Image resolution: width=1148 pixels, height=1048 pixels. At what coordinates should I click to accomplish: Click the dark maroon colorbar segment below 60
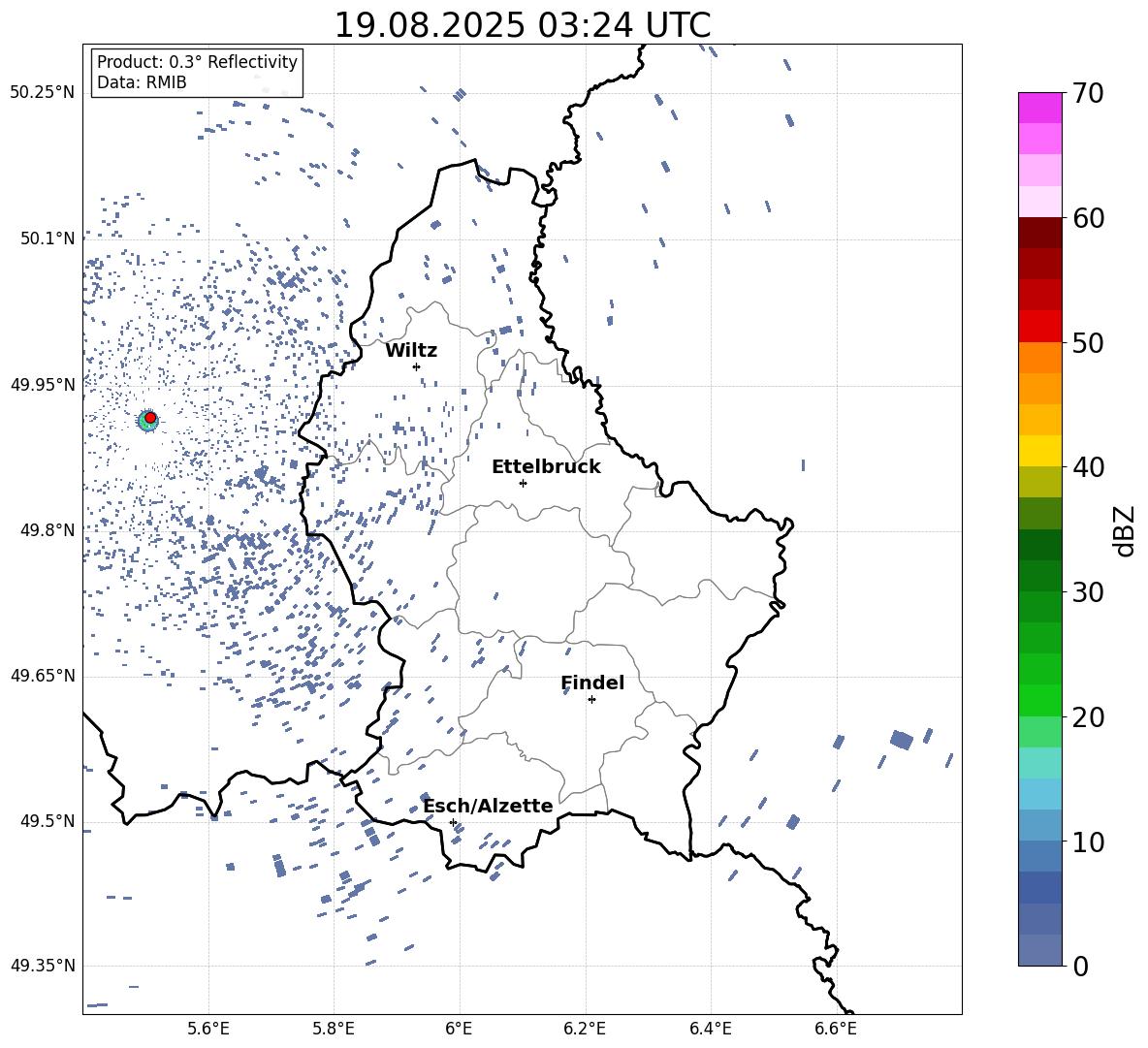[x=1039, y=233]
